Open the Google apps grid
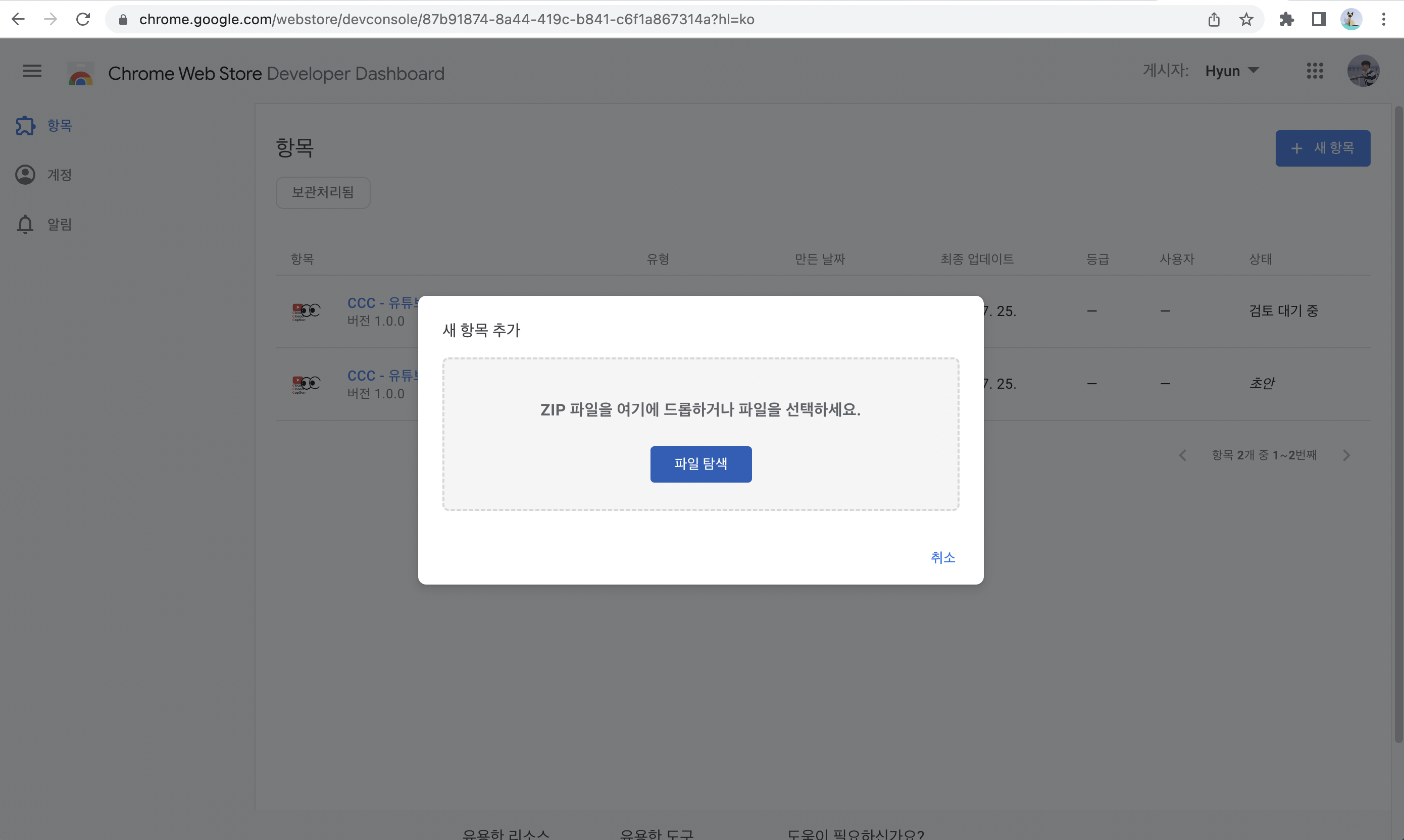 pyautogui.click(x=1315, y=71)
